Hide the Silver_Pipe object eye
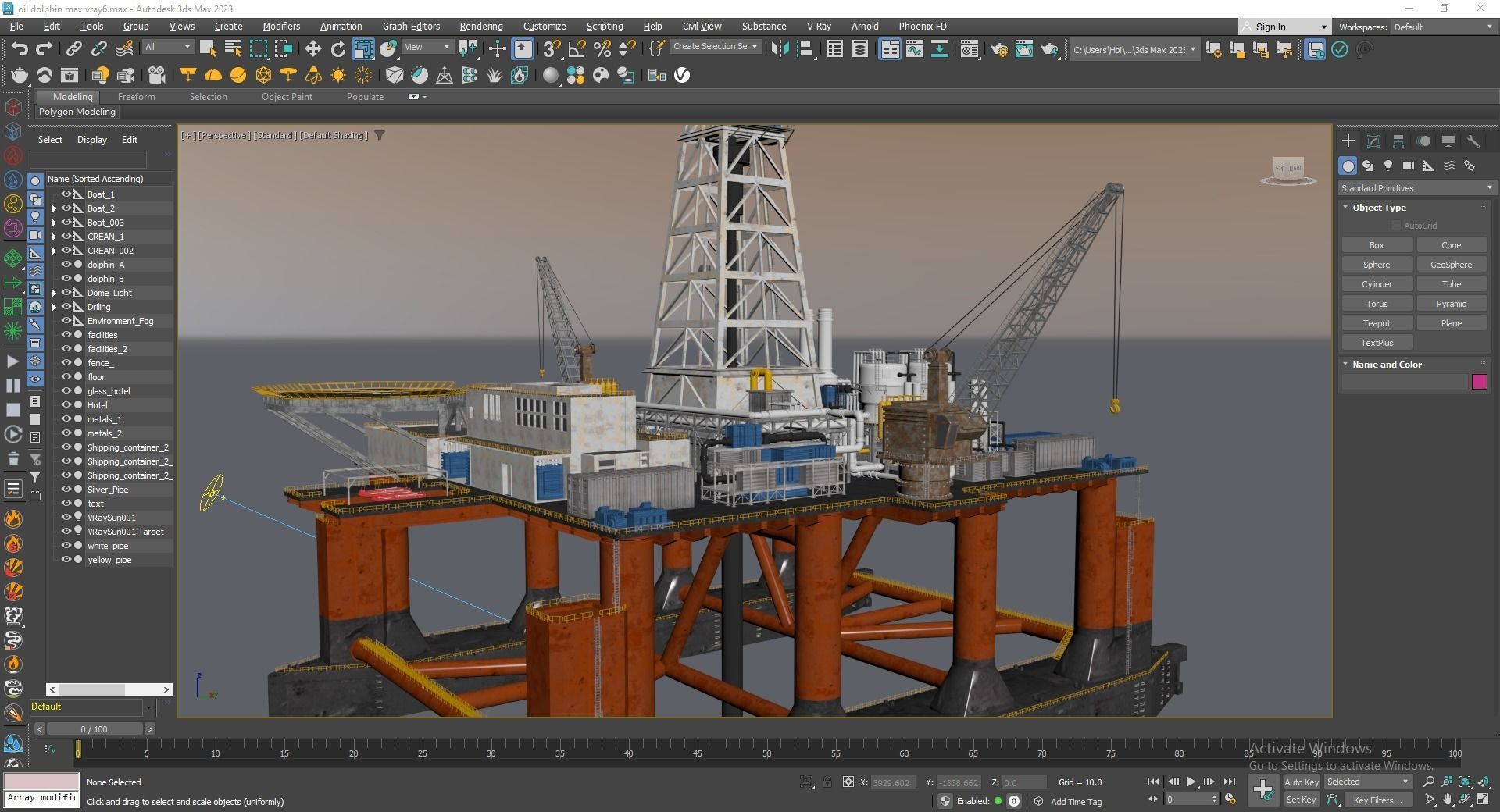1500x812 pixels. click(66, 490)
